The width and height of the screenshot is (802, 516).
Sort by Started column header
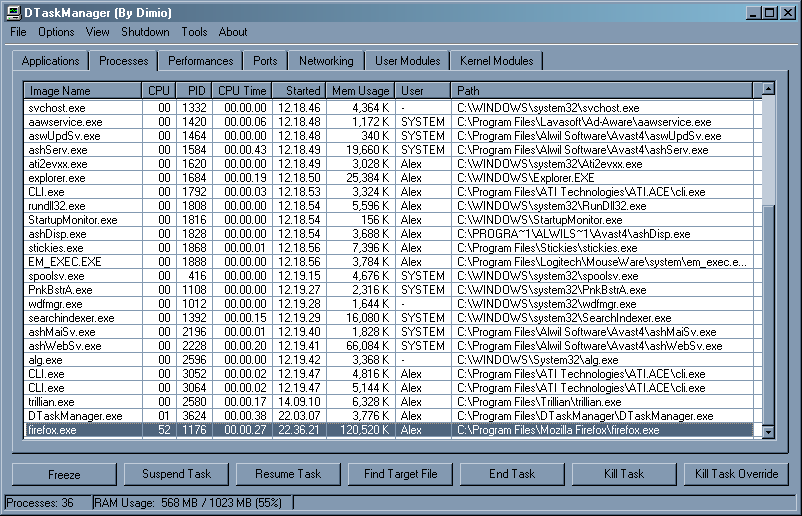[x=299, y=91]
